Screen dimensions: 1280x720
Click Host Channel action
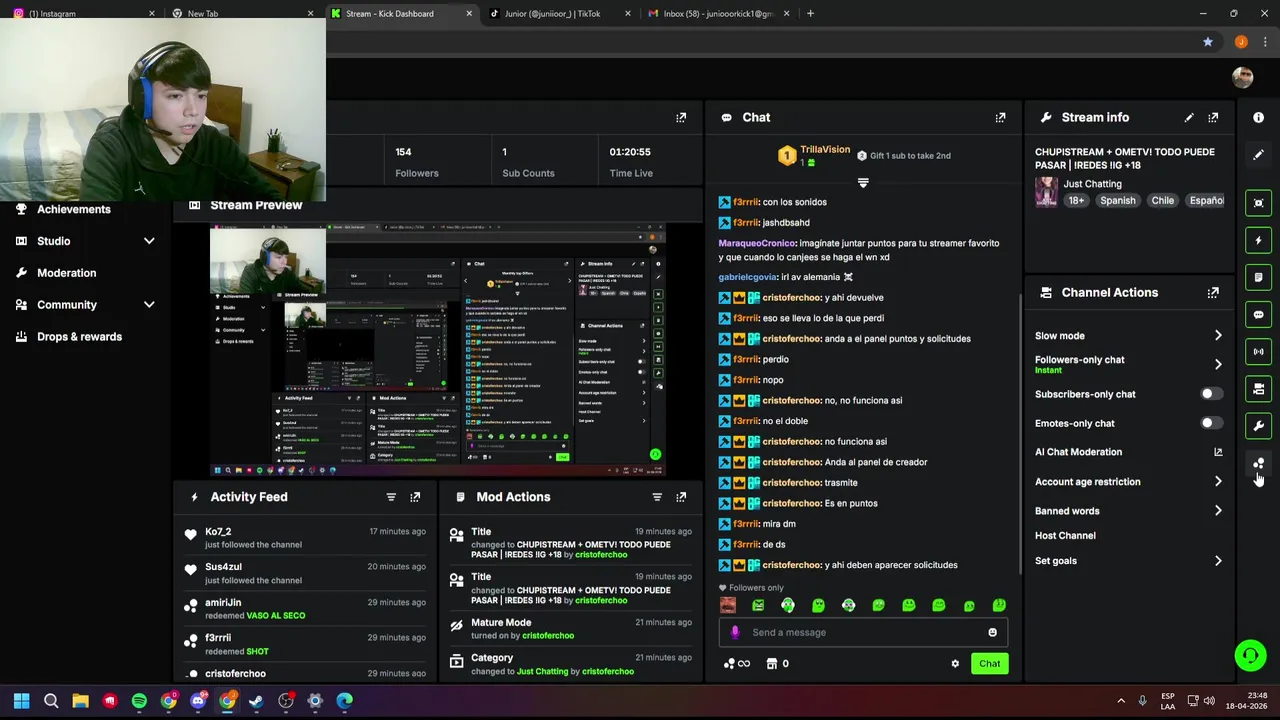pyautogui.click(x=1065, y=536)
